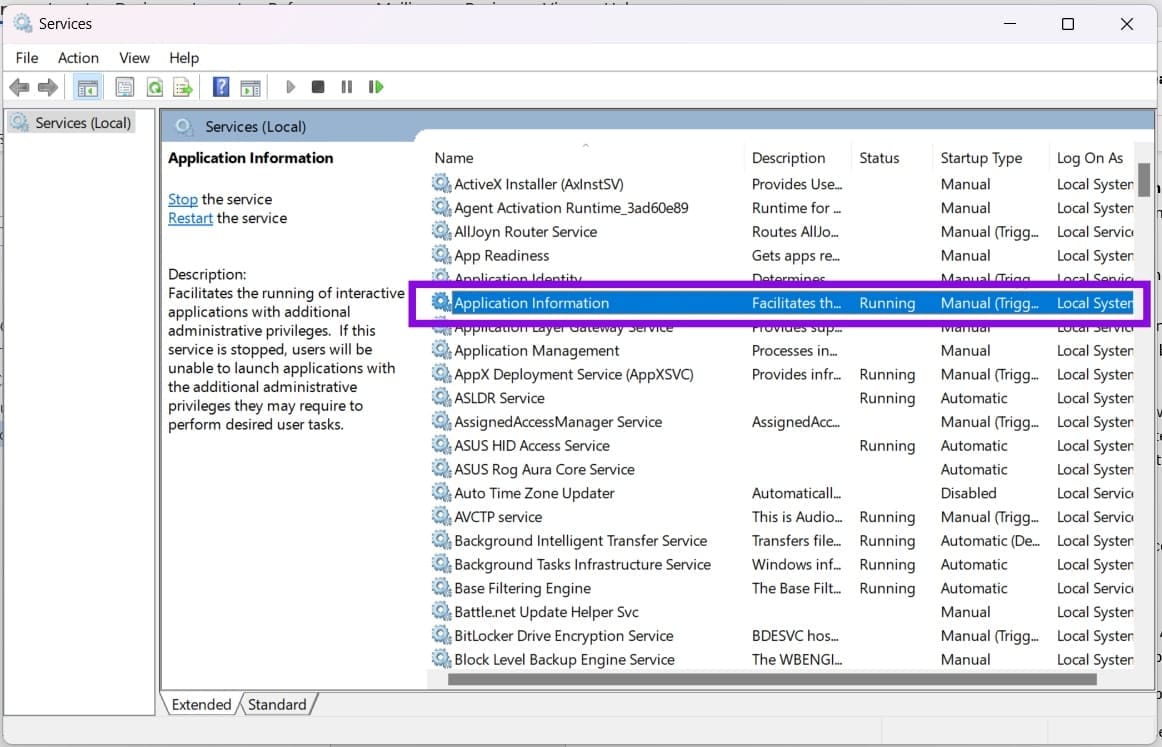Image resolution: width=1162 pixels, height=747 pixels.
Task: Switch to the Standard tab
Action: (277, 704)
